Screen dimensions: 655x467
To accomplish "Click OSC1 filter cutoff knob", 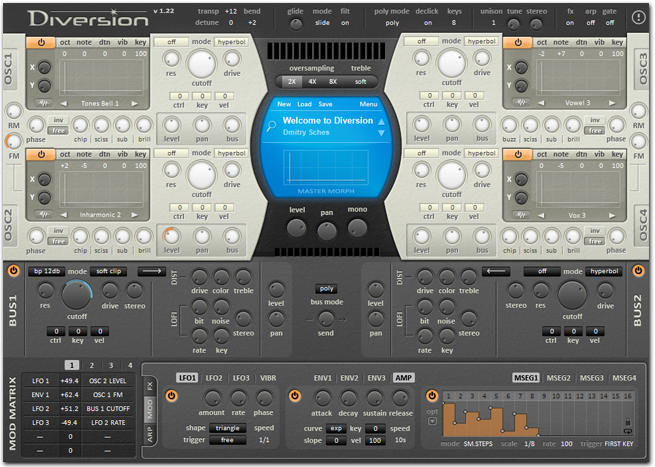I will click(201, 64).
